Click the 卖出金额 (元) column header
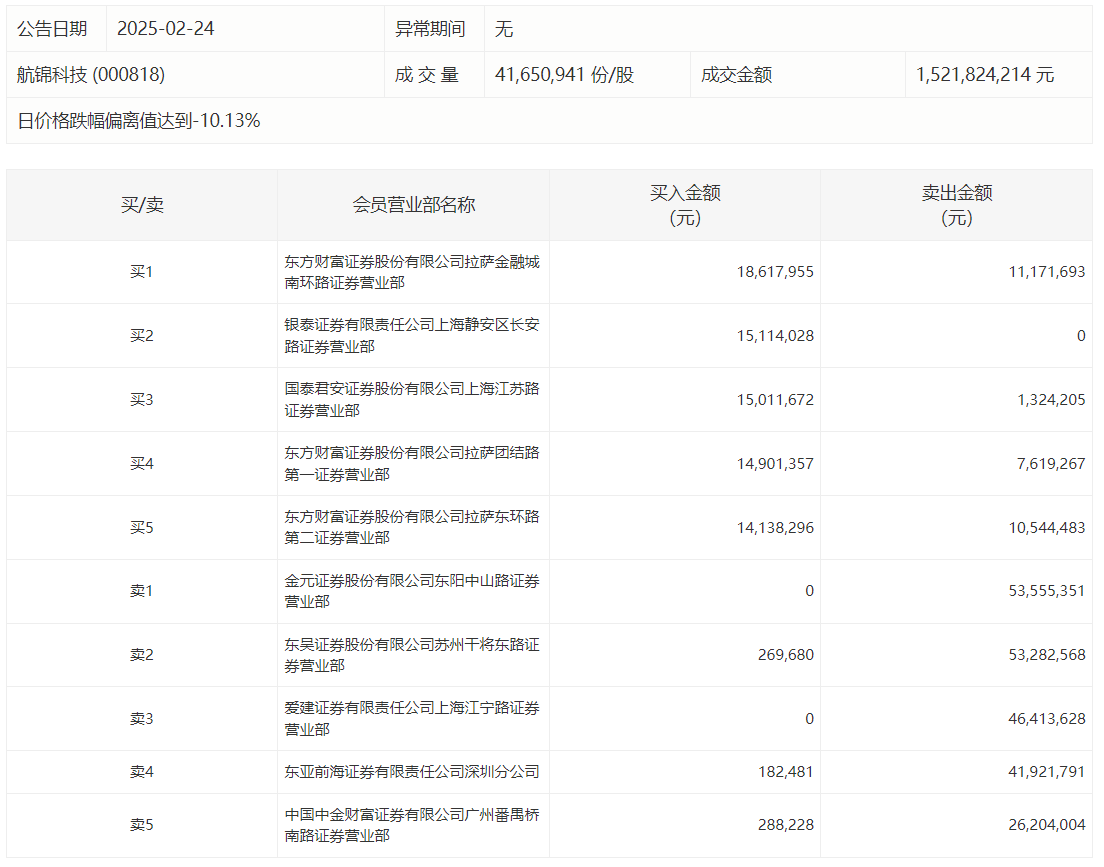The height and width of the screenshot is (867, 1104). tap(956, 205)
